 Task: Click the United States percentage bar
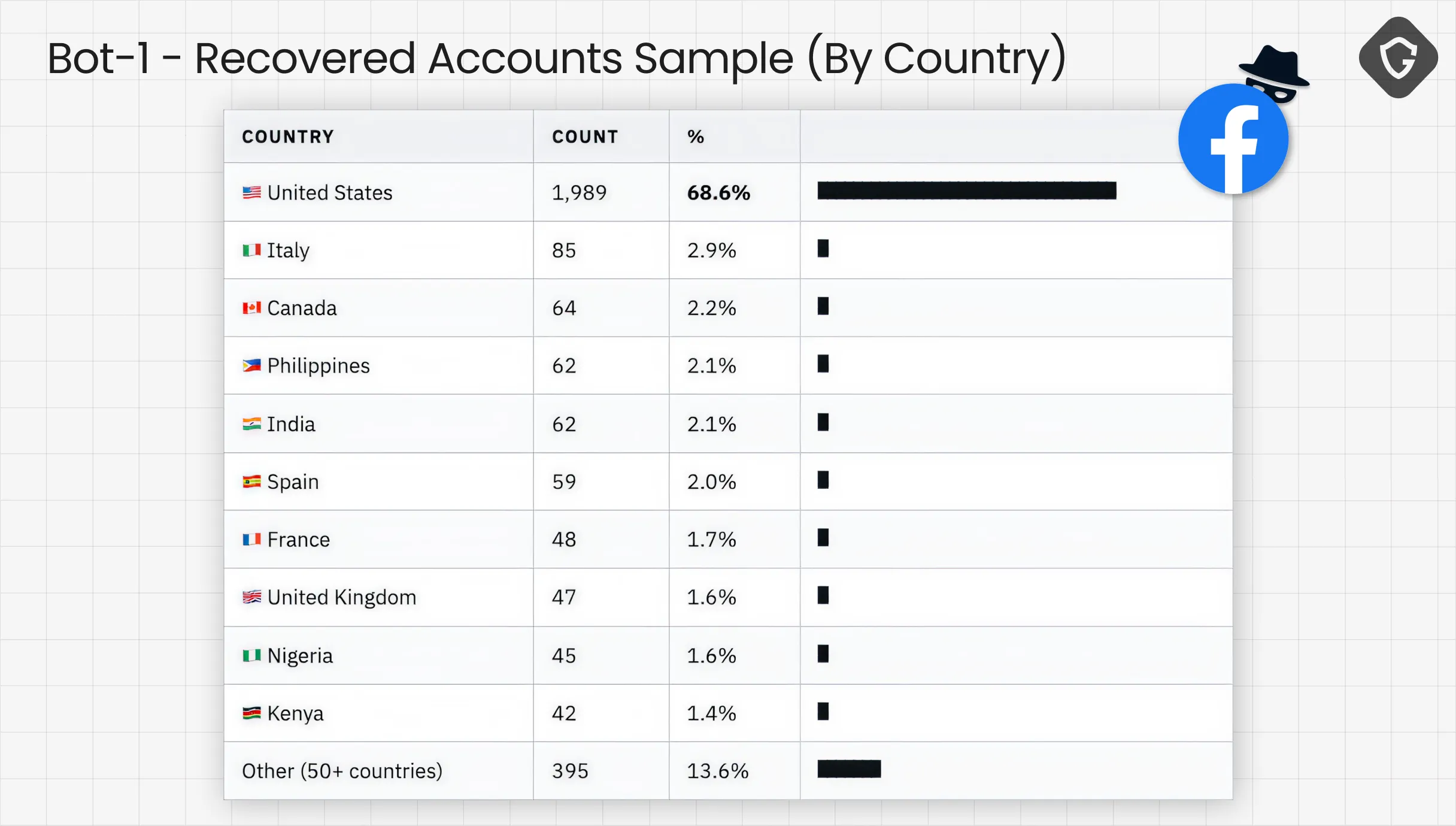[967, 190]
